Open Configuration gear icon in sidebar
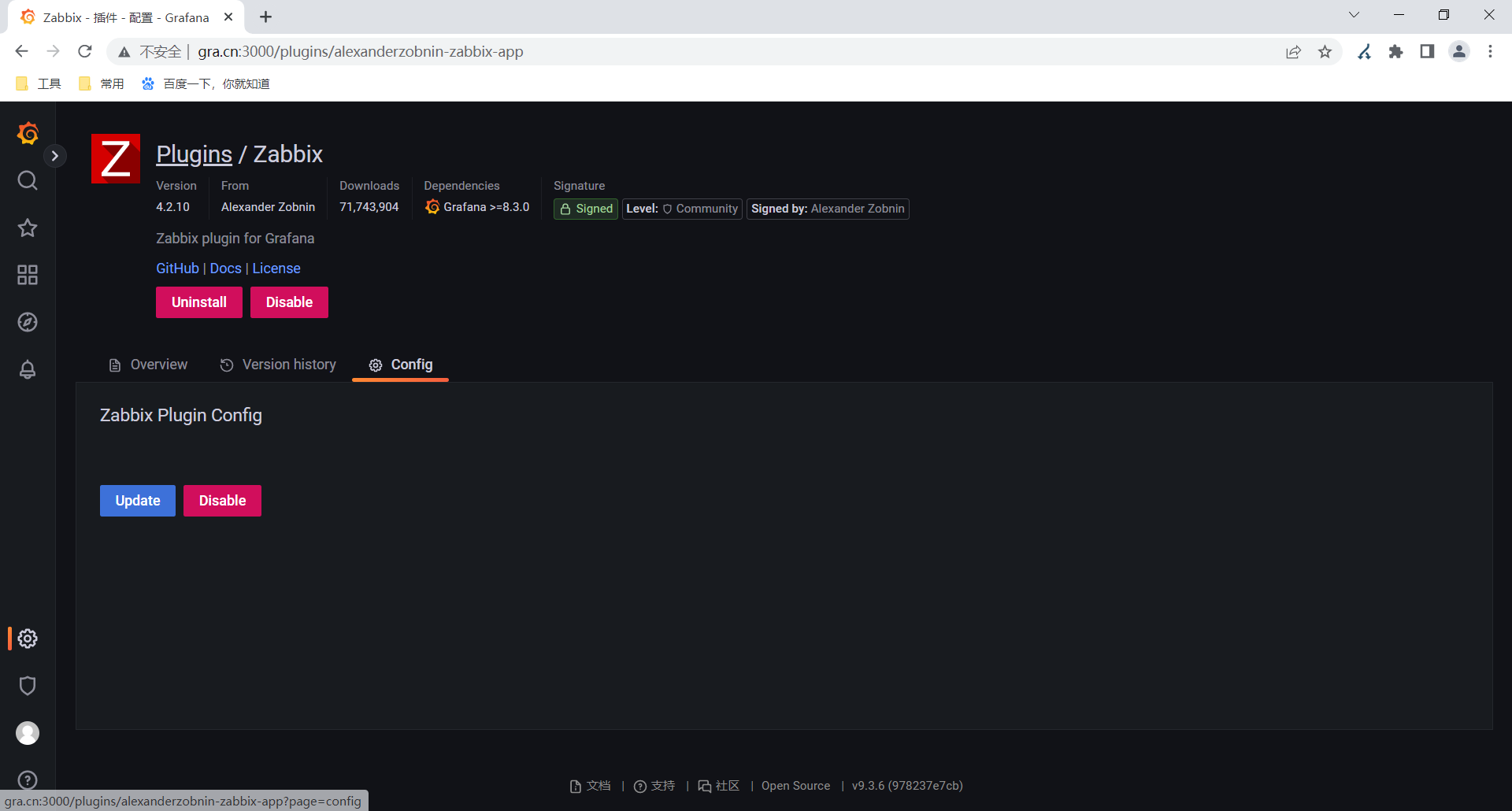The image size is (1512, 811). 28,639
